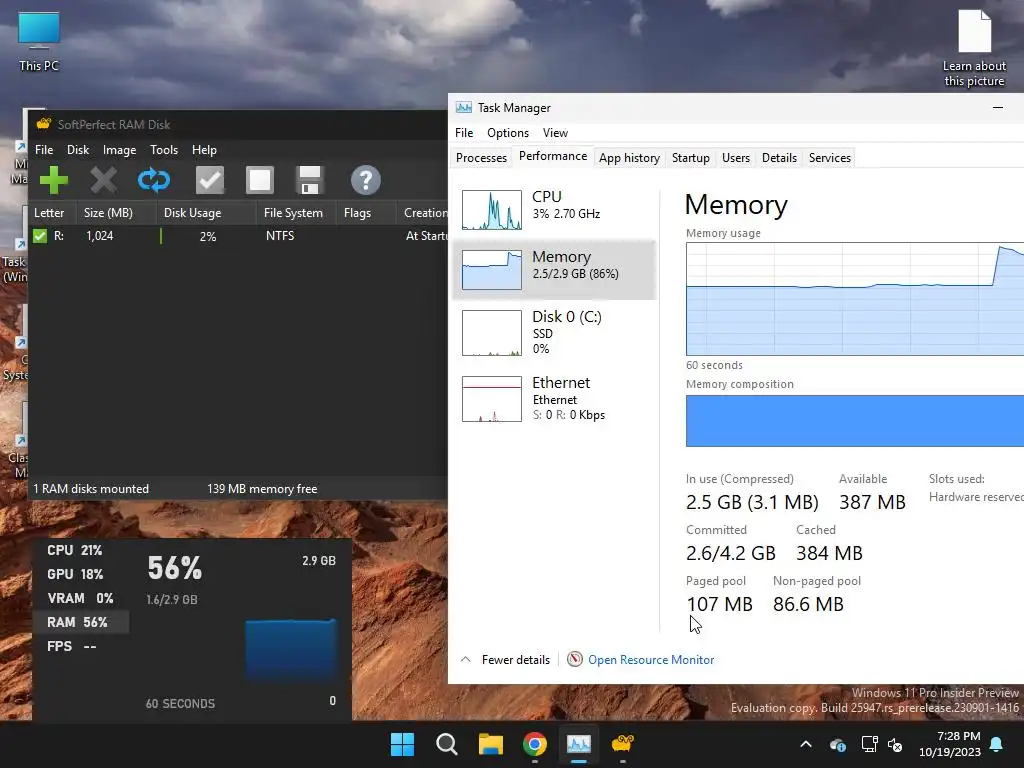
Task: Open the clock showing 7:28 PM
Action: (x=950, y=744)
